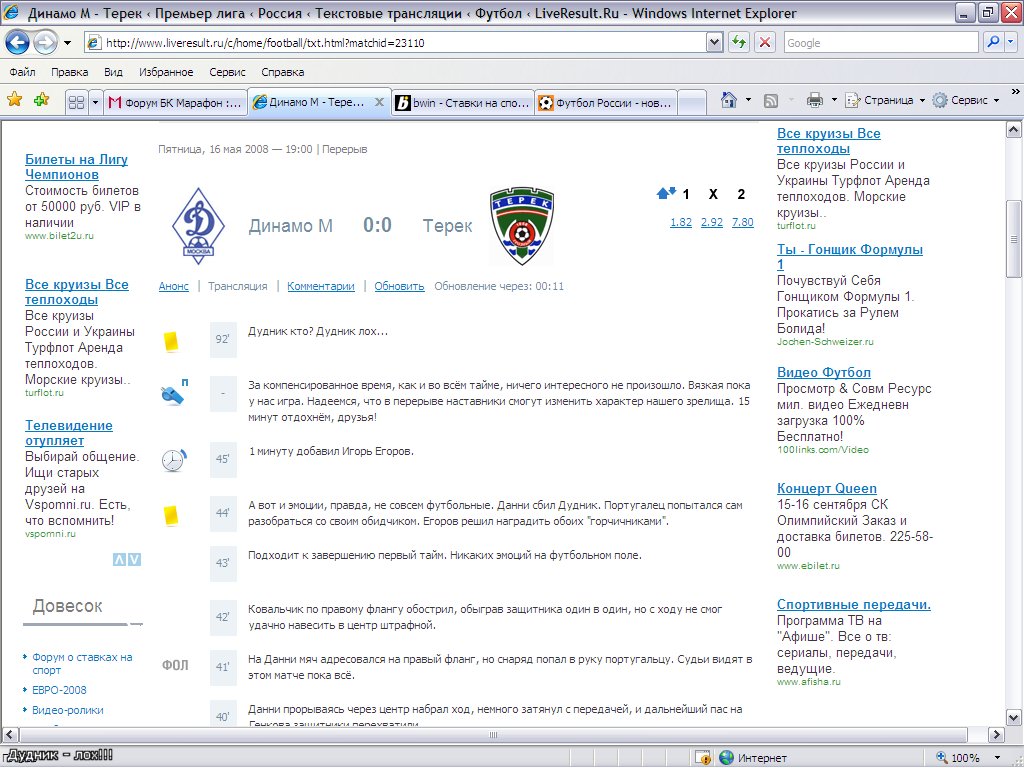The width and height of the screenshot is (1024, 768).
Task: Open the Комментарии link
Action: click(x=321, y=286)
